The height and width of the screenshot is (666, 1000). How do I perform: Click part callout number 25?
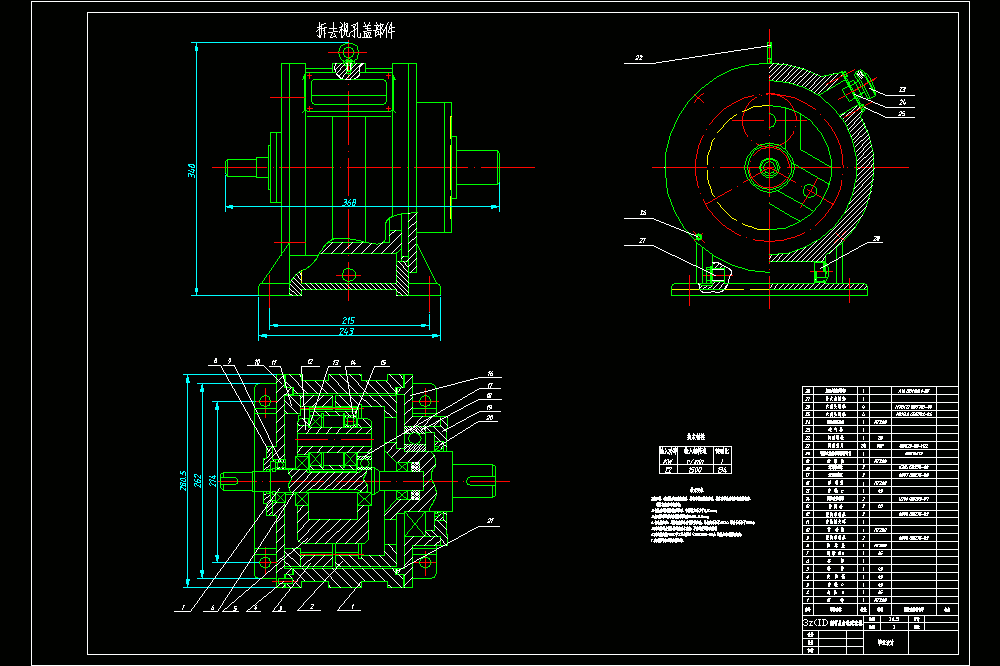pyautogui.click(x=902, y=114)
